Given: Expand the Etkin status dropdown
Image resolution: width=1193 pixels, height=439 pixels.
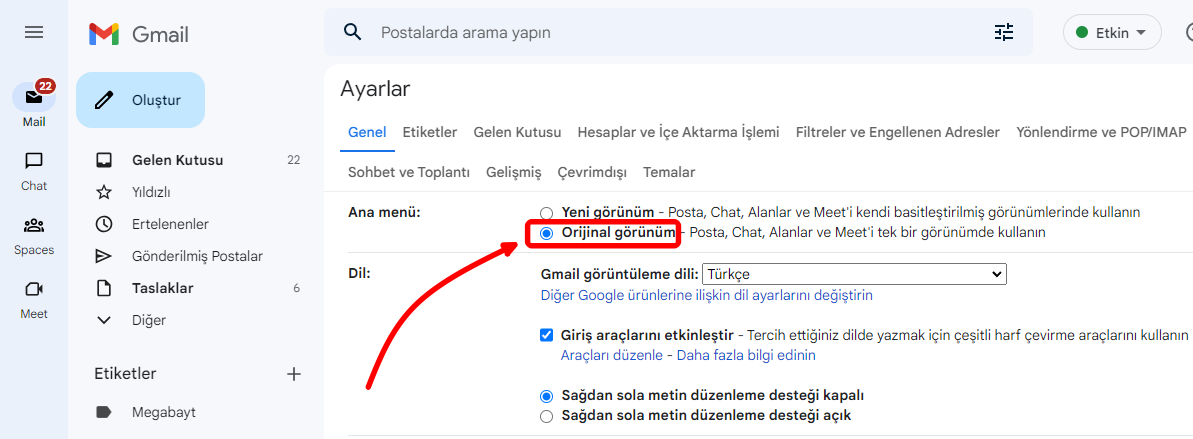Looking at the screenshot, I should pyautogui.click(x=1111, y=33).
